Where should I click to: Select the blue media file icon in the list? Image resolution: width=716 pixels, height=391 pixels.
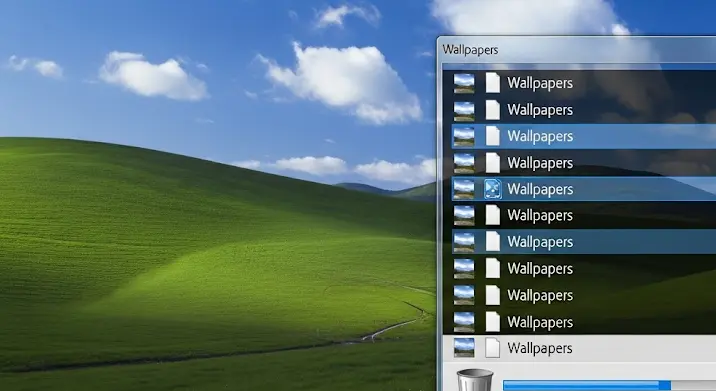tap(492, 189)
